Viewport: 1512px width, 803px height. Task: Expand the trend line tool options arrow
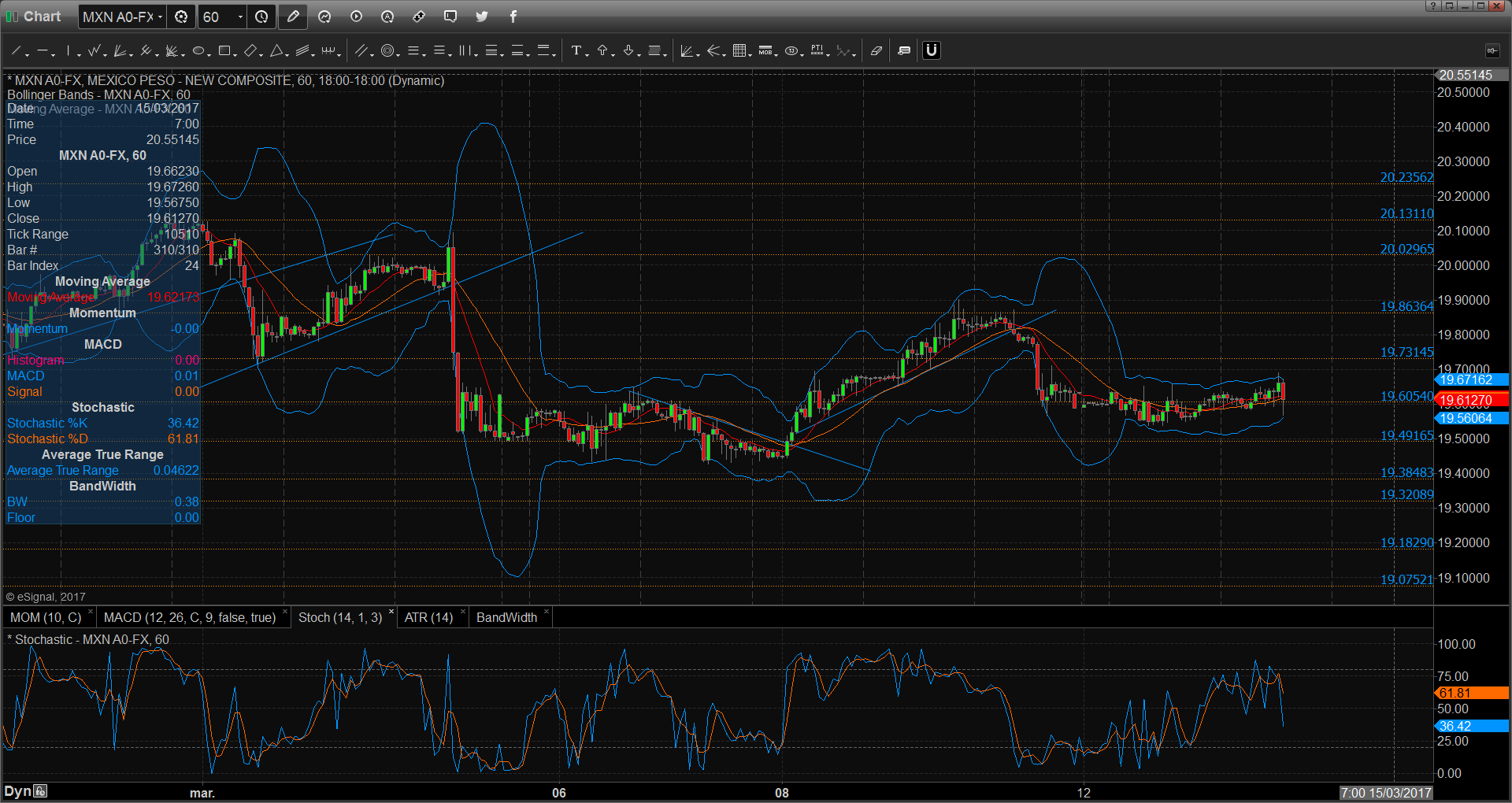click(28, 54)
